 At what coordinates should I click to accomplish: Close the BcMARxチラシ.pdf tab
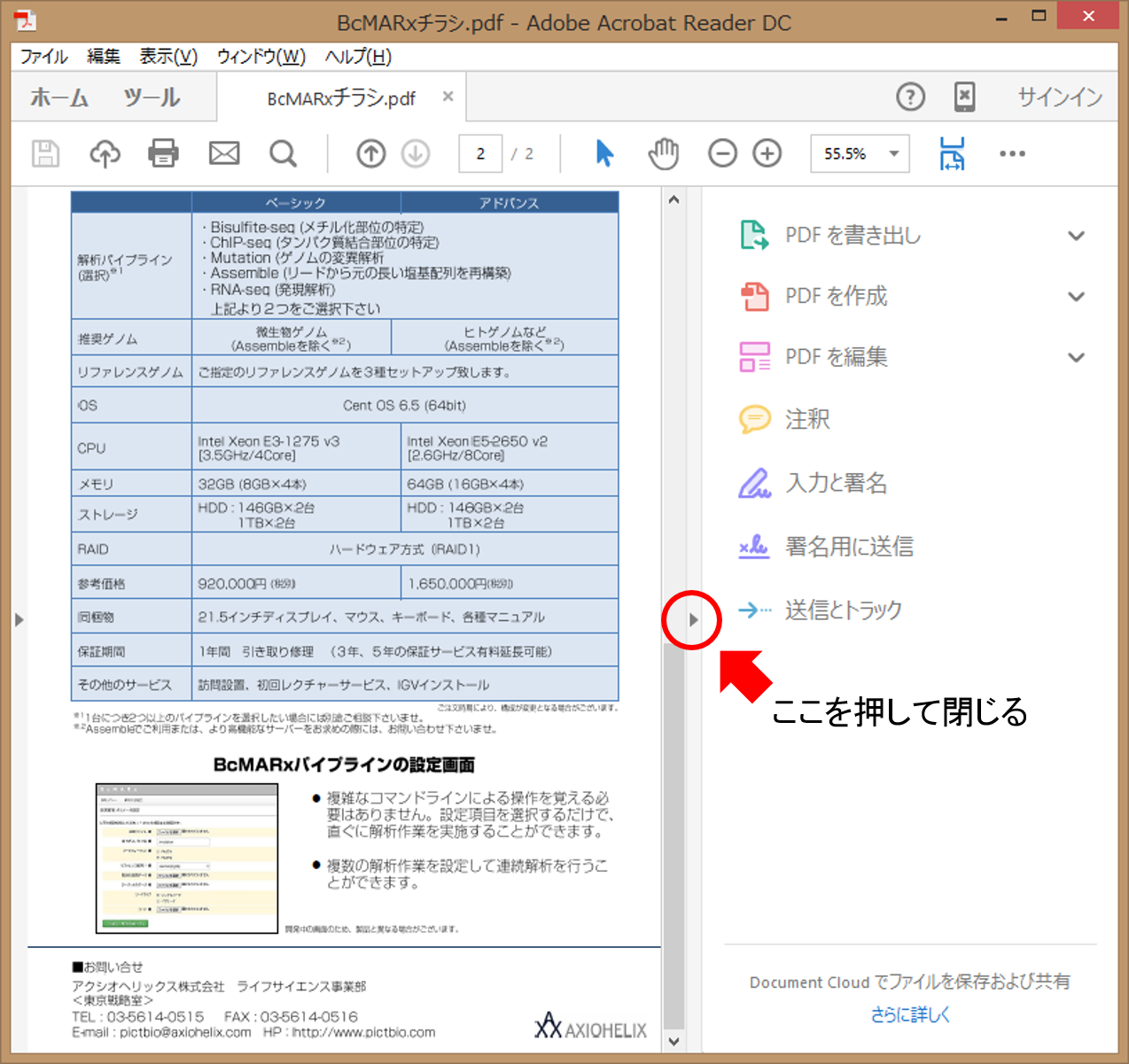[448, 97]
